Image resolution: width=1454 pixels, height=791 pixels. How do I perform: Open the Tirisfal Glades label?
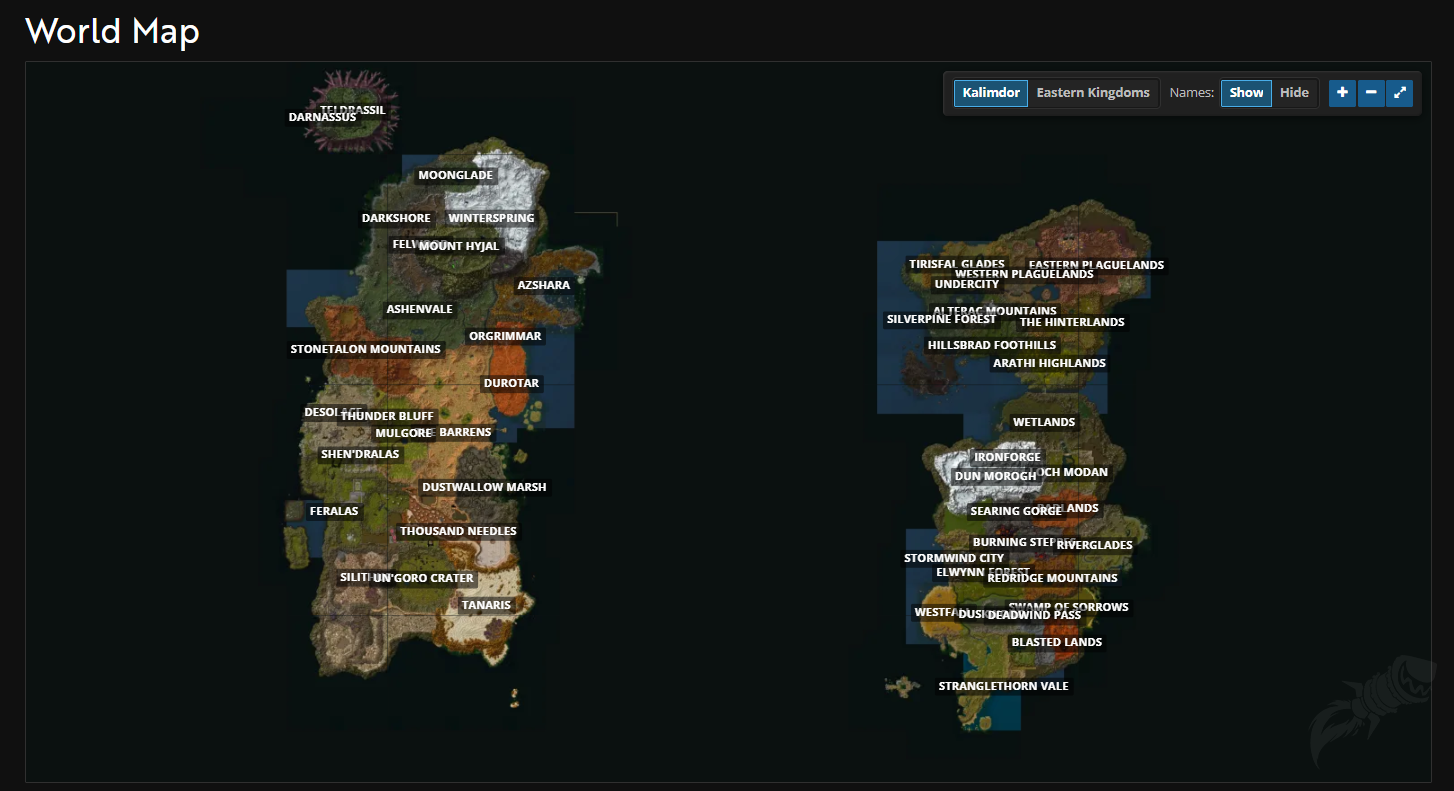pos(956,264)
